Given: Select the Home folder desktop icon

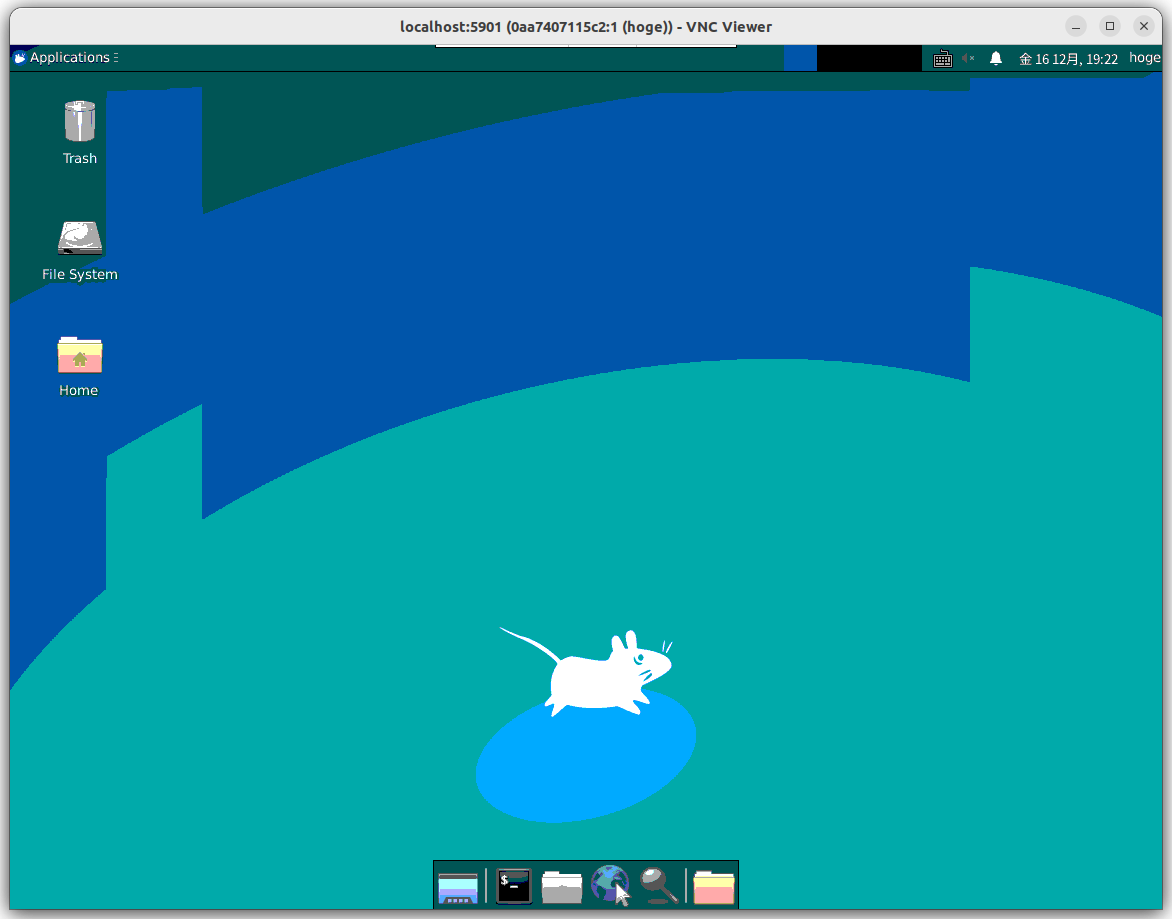Looking at the screenshot, I should [79, 366].
